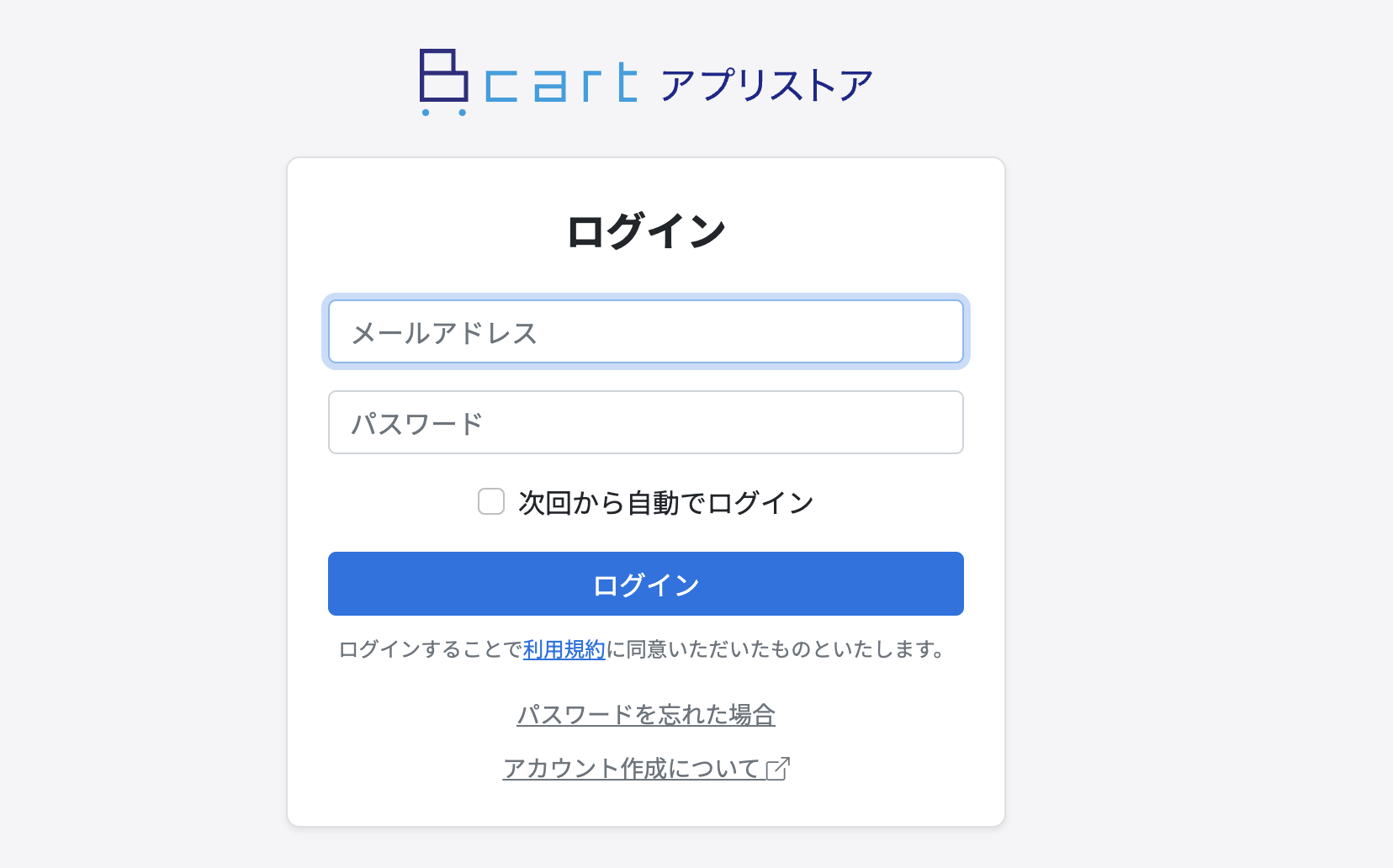Check the box next to 次回から自動でログイン
1393x868 pixels.
[490, 501]
